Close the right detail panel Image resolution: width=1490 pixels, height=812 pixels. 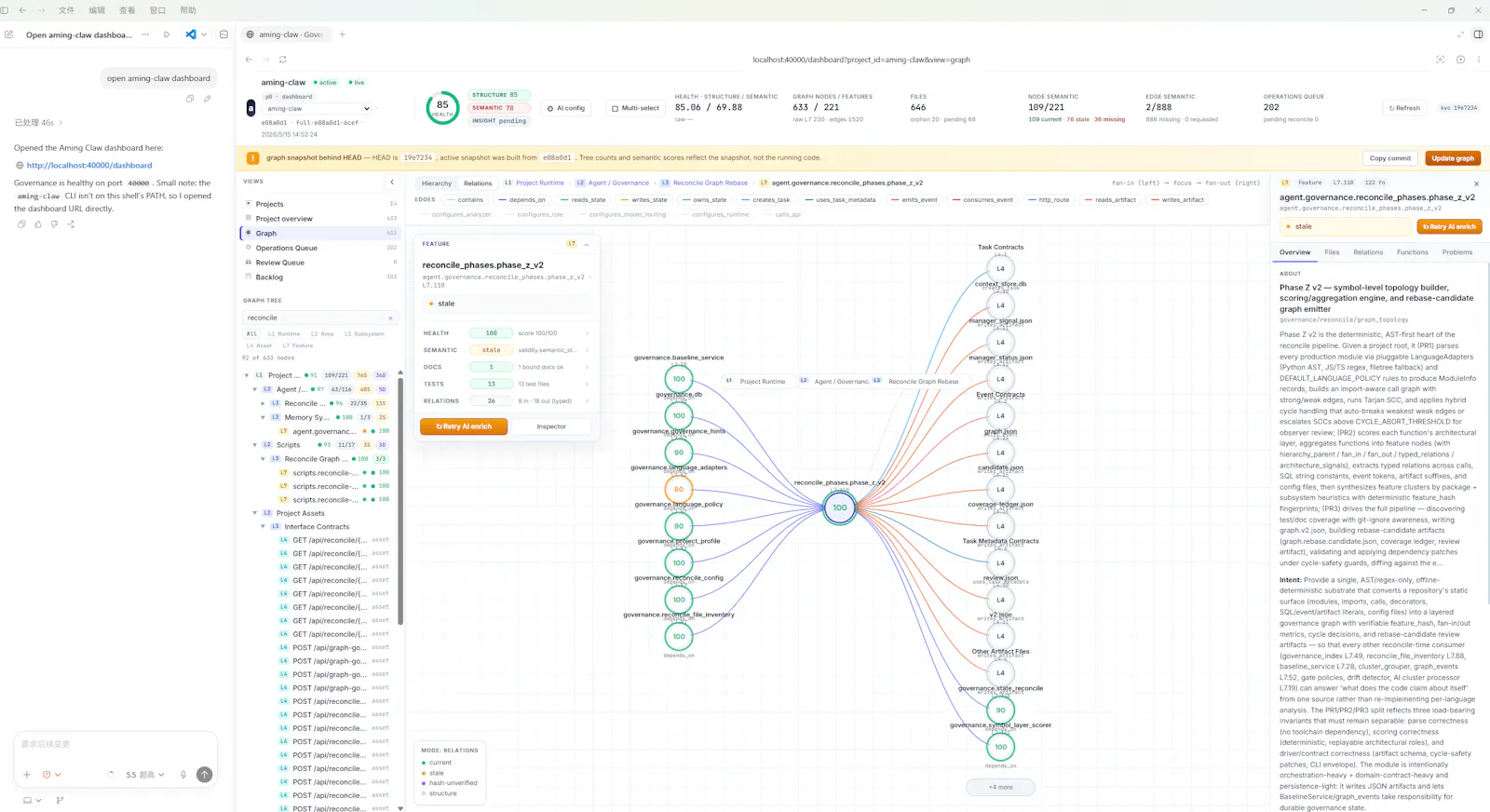[x=1476, y=183]
